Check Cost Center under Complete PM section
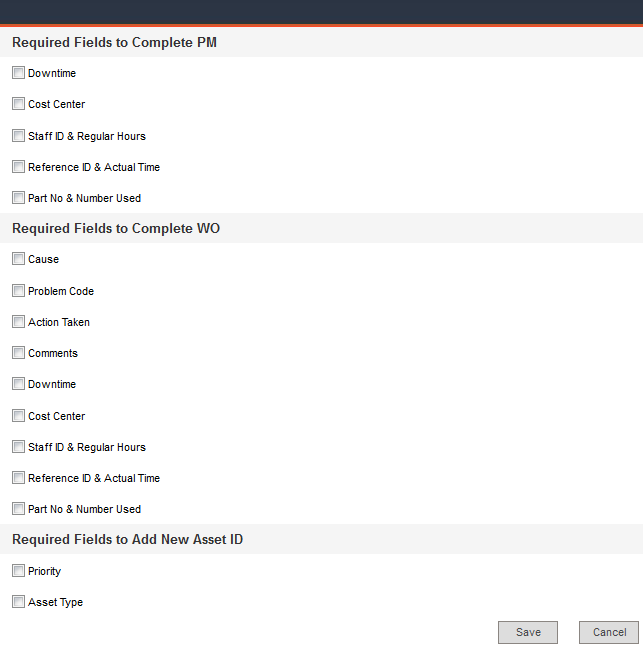643x649 pixels. coord(18,104)
